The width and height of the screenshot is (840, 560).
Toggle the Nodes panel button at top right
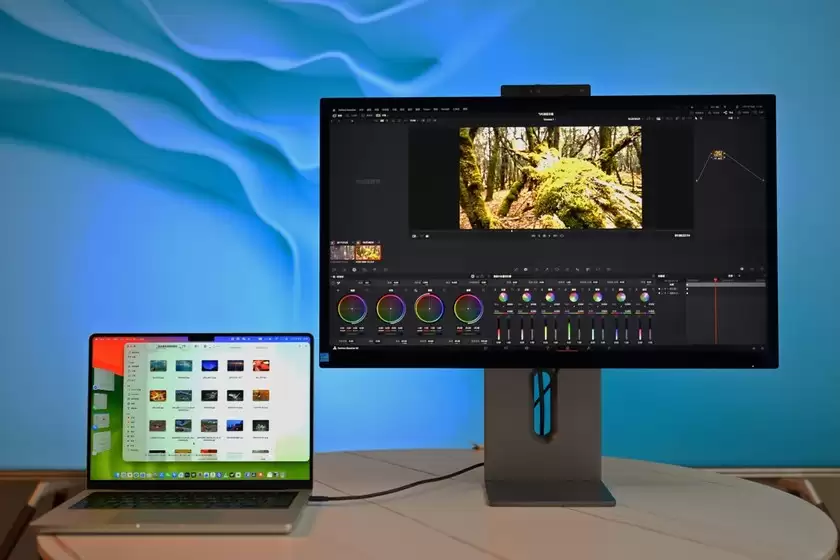click(x=729, y=113)
